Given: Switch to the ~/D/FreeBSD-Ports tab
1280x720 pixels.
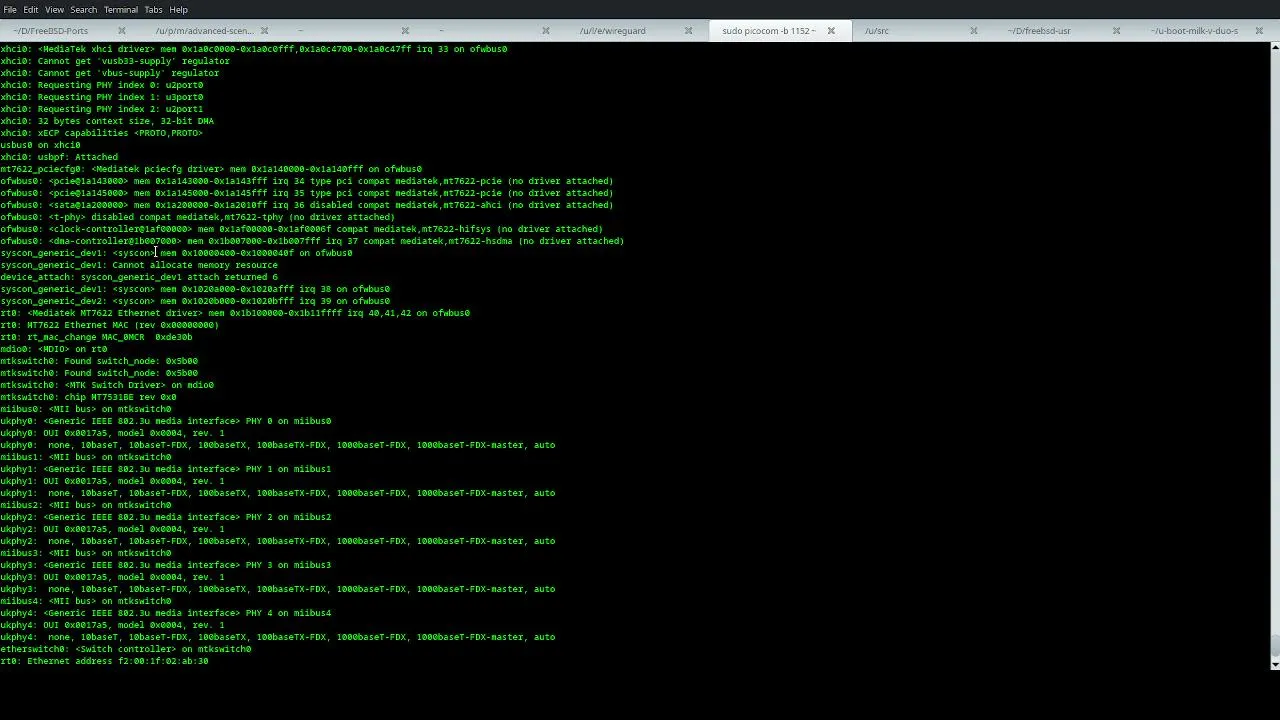Looking at the screenshot, I should pos(51,31).
